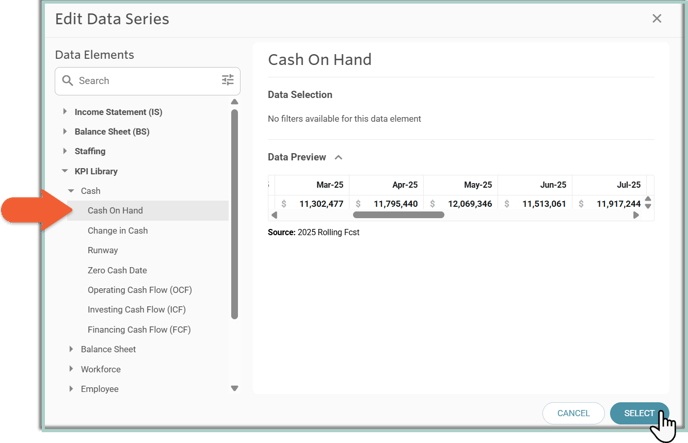Expand the Balance Sheet KPI folder
This screenshot has width=688, height=443.
71,349
